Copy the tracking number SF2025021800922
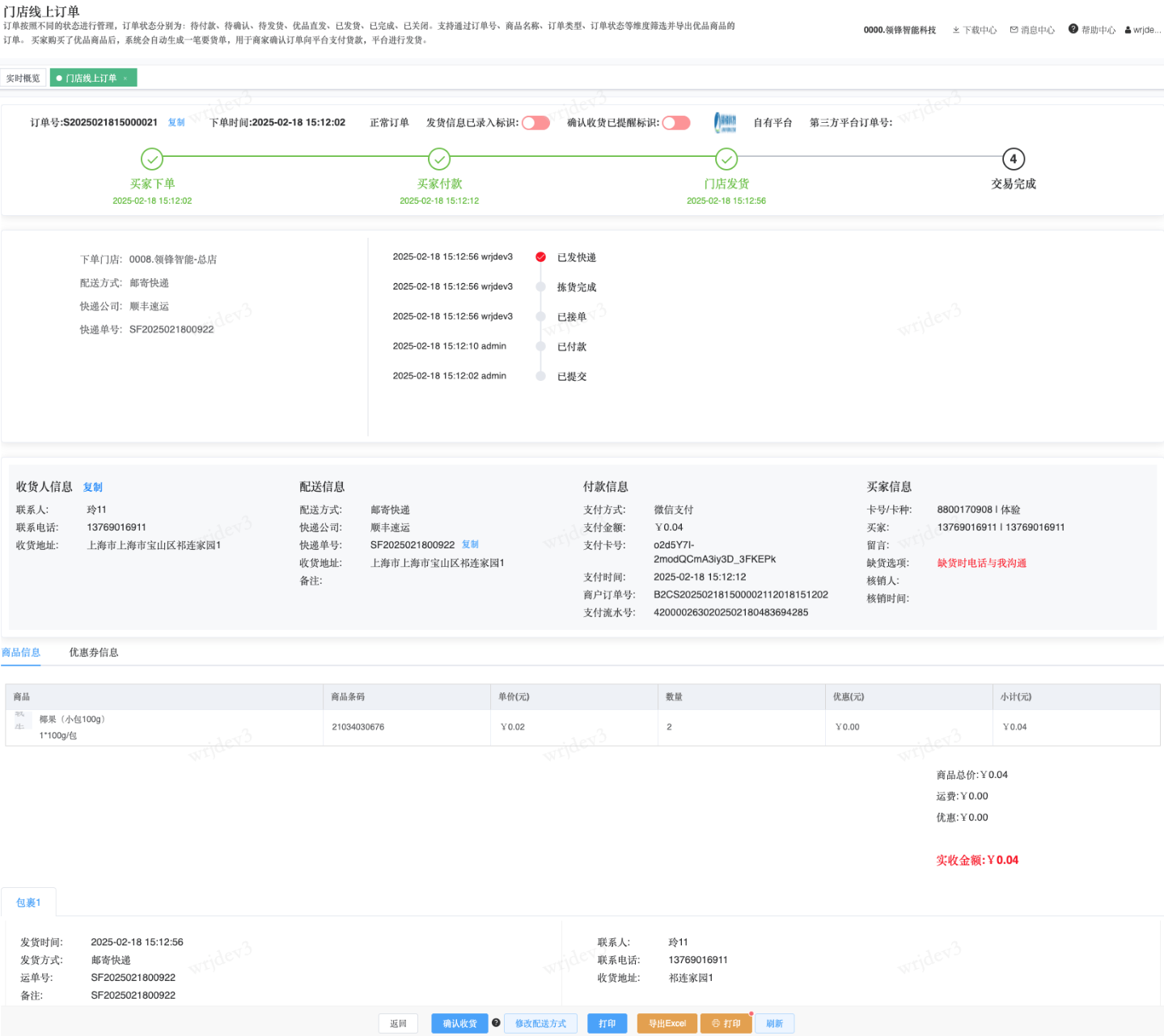This screenshot has height=1036, width=1164. [470, 544]
